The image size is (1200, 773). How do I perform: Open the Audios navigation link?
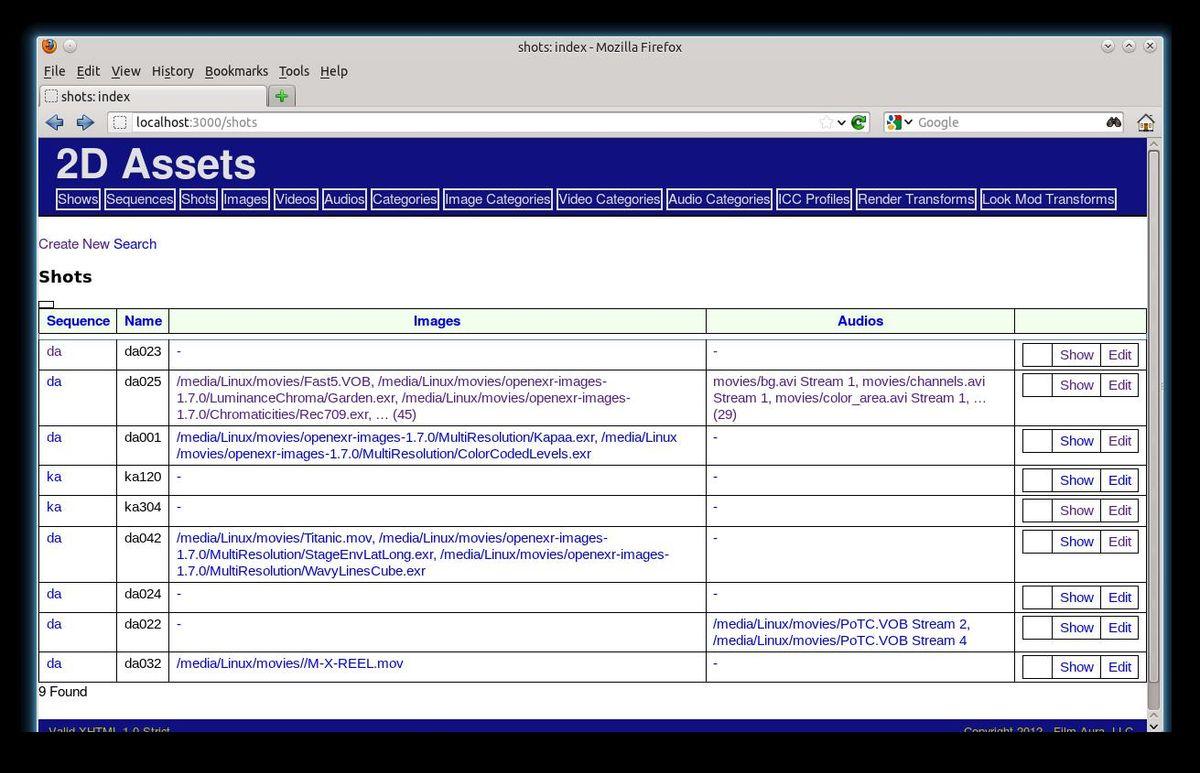(x=344, y=199)
